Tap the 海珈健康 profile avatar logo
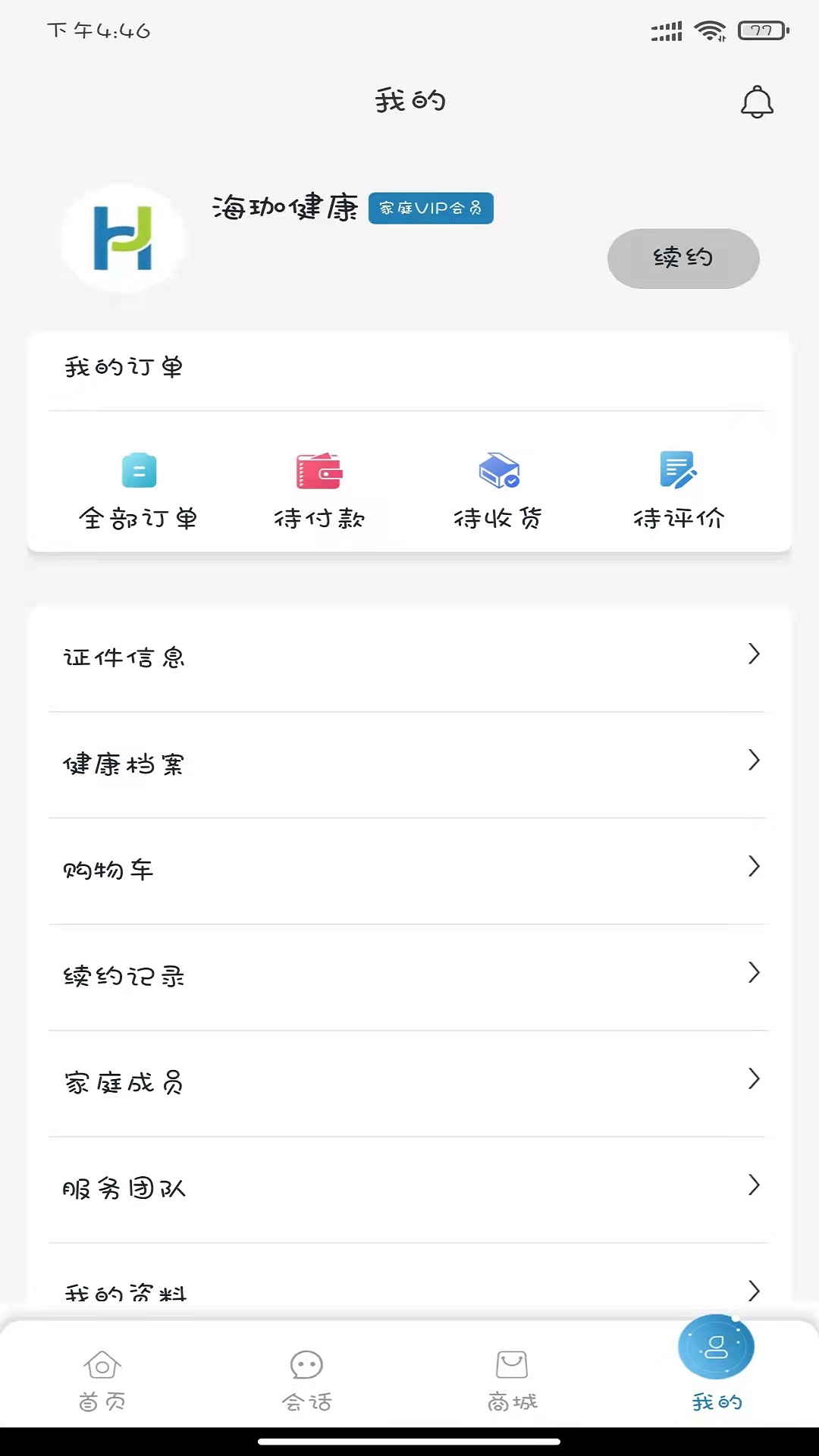This screenshot has width=819, height=1456. [124, 239]
